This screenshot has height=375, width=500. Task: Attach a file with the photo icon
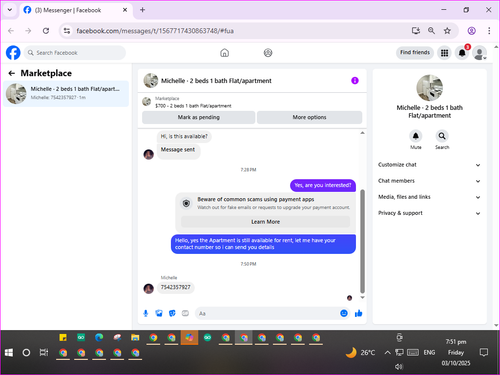pos(159,313)
